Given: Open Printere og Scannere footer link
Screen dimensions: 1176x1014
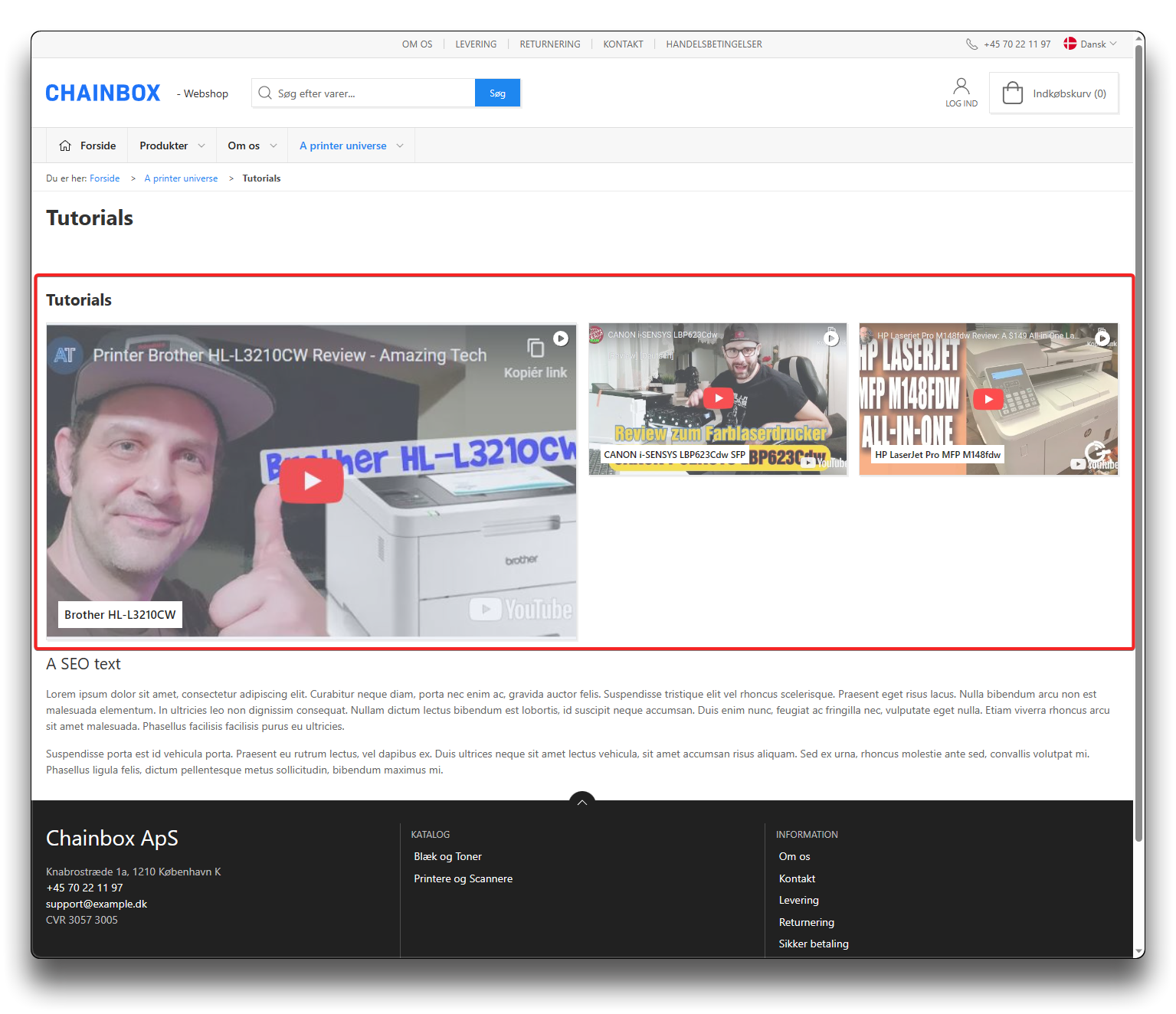Looking at the screenshot, I should [x=464, y=878].
